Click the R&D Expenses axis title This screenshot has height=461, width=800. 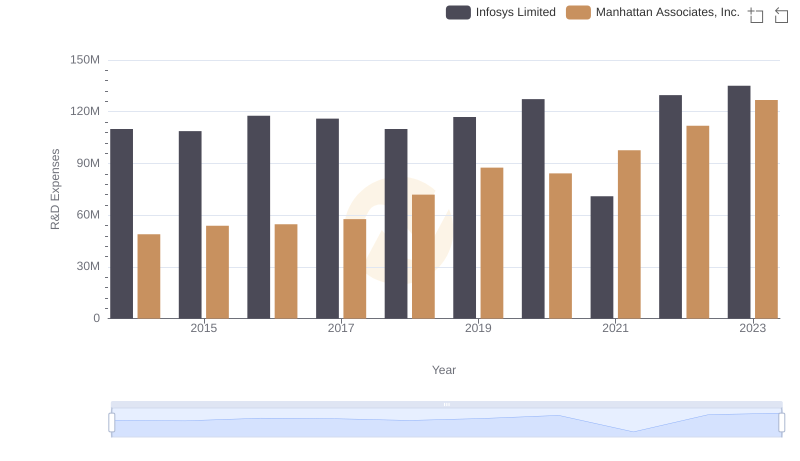pos(55,189)
